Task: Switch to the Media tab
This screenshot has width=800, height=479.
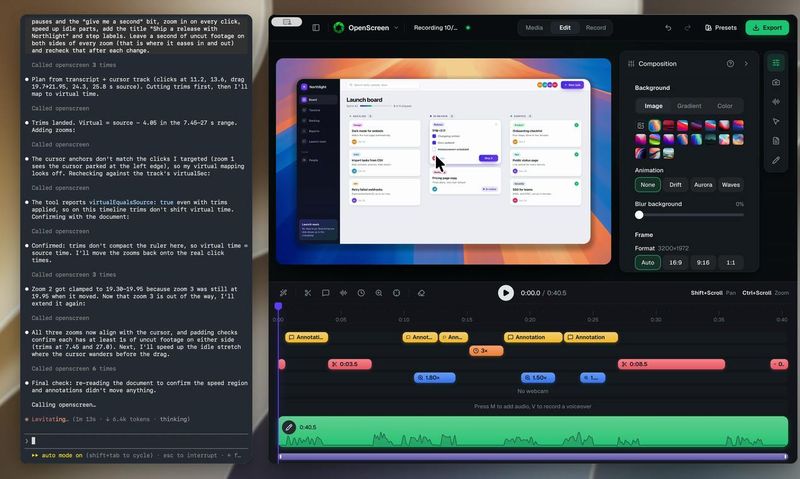Action: tap(534, 28)
